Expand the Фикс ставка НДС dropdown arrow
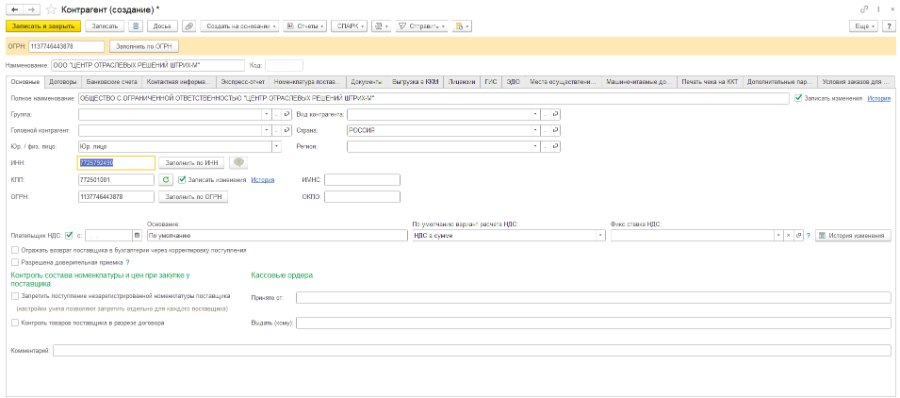This screenshot has width=900, height=398. tap(778, 235)
